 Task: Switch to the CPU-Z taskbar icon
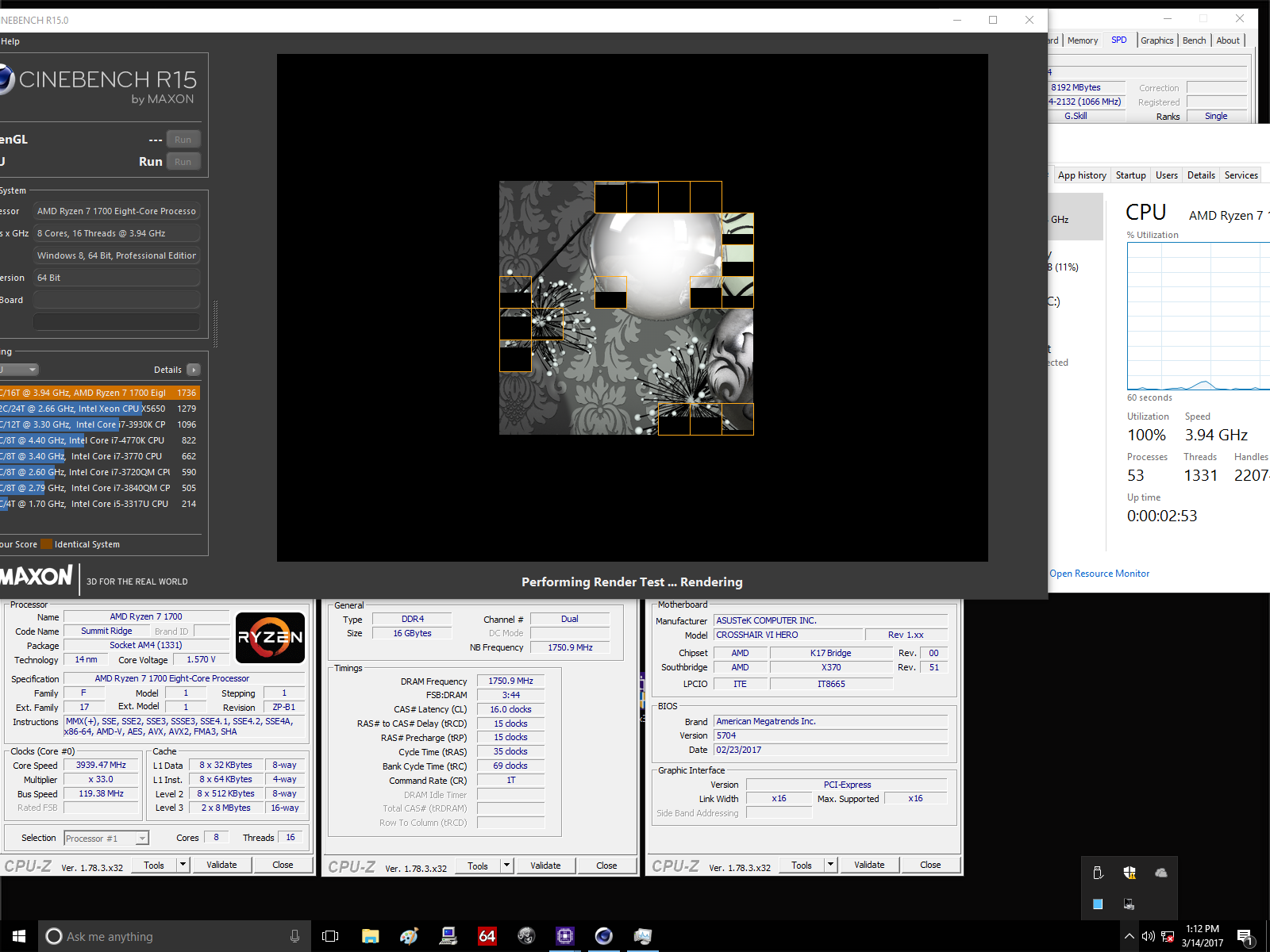[x=564, y=936]
